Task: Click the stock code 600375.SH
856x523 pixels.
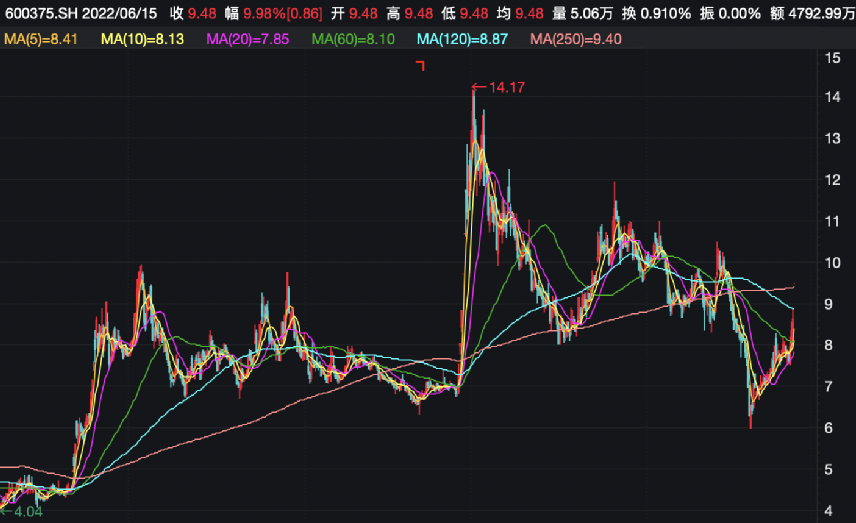Action: click(x=43, y=14)
